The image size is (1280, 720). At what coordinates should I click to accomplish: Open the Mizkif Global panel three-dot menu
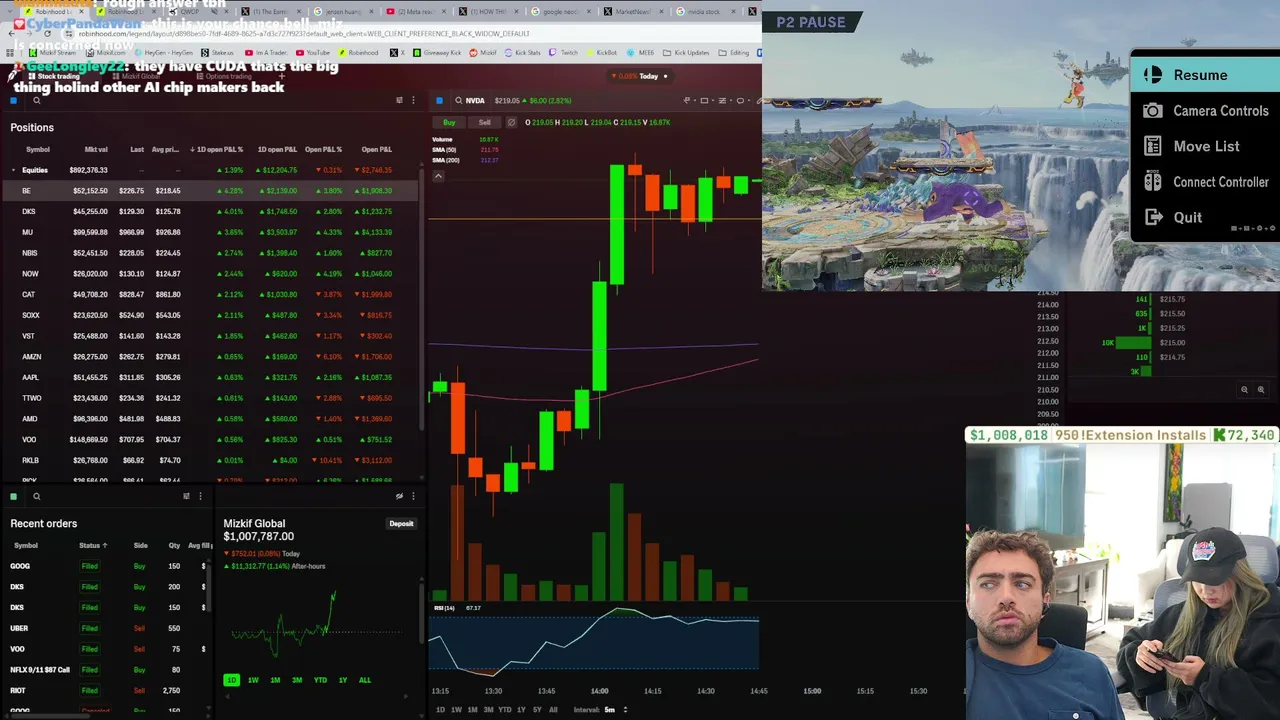tap(413, 496)
